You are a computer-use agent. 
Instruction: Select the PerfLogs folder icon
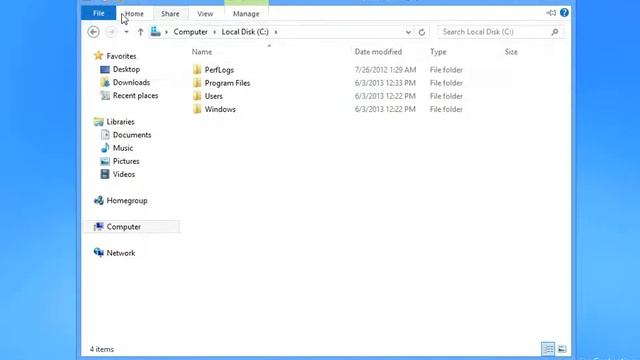click(x=197, y=69)
